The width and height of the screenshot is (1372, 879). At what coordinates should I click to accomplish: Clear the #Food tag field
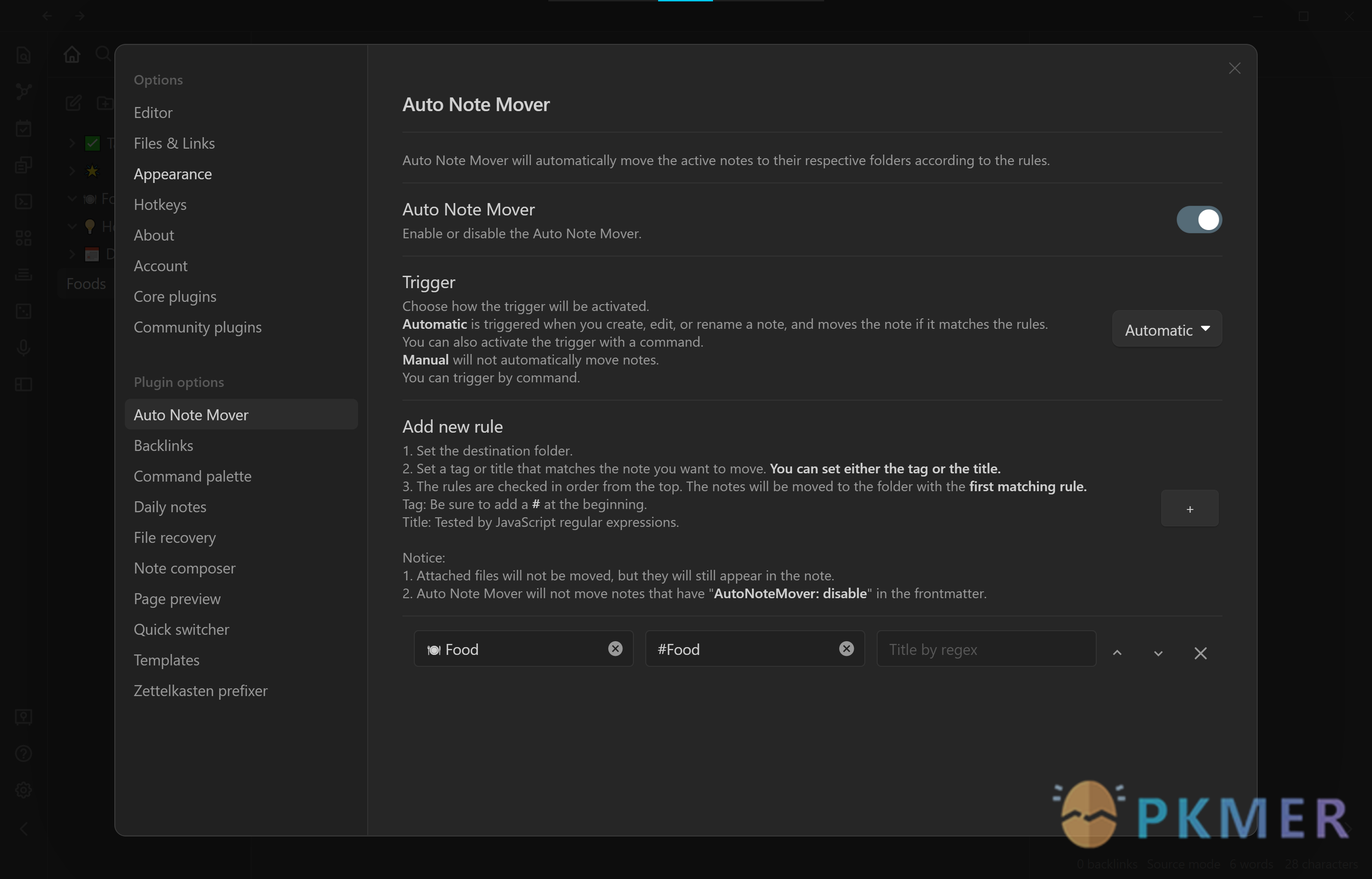tap(847, 649)
